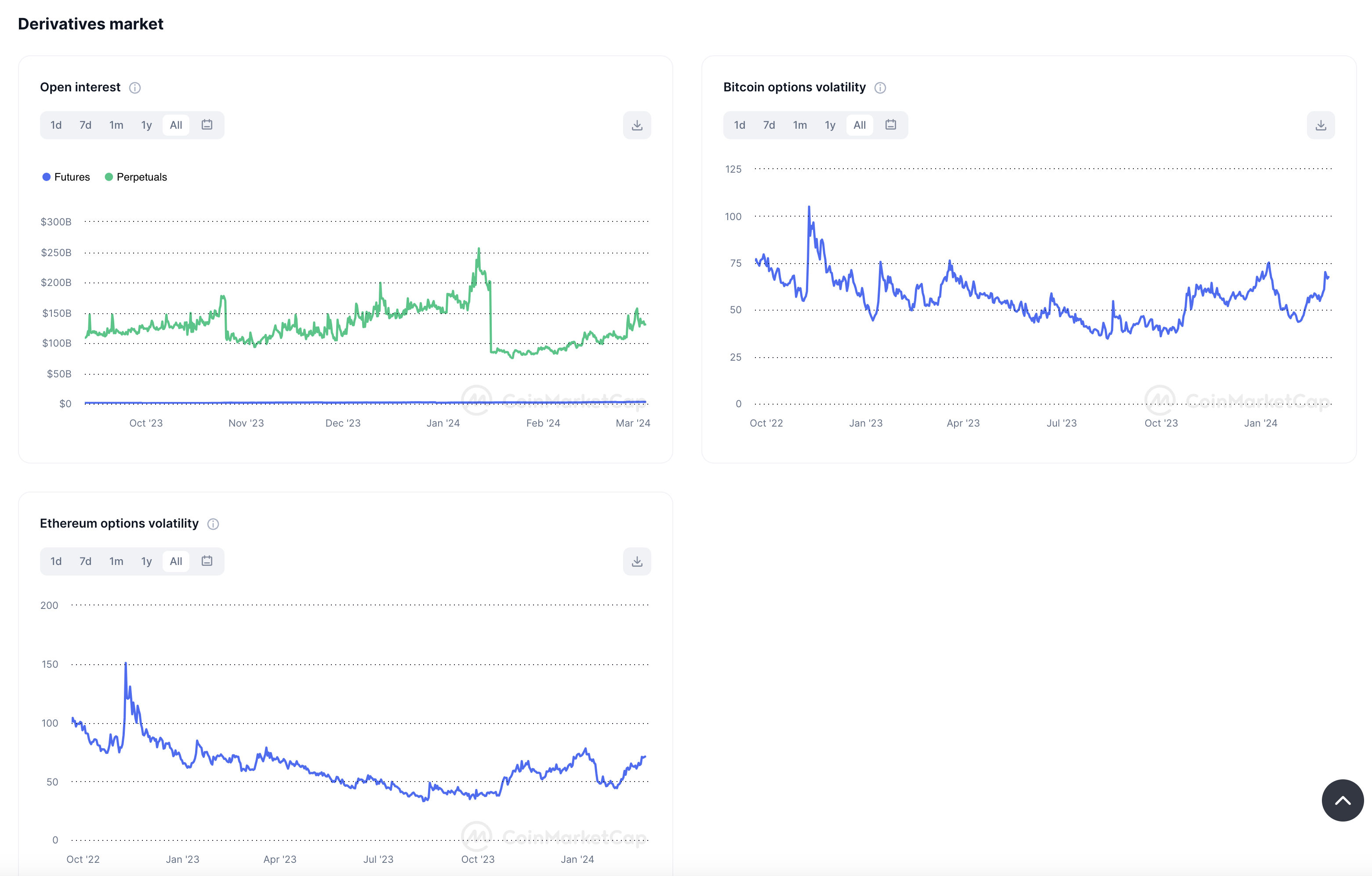Open the Bitcoin volatility calendar date picker
The width and height of the screenshot is (1372, 876).
(890, 125)
